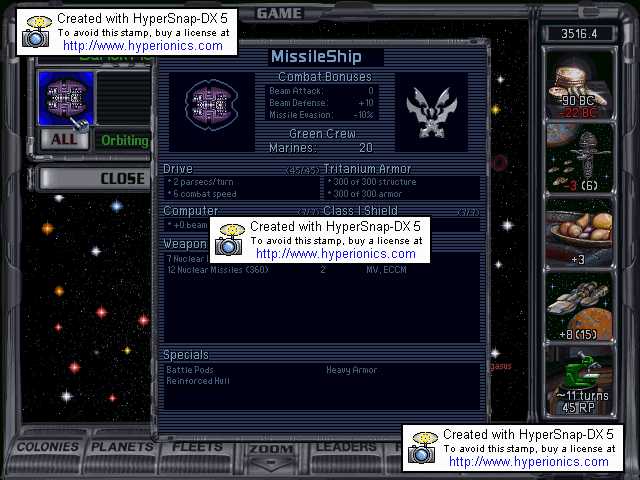Screen dimensions: 640x480
Task: Open the LEADERS screen
Action: [347, 447]
